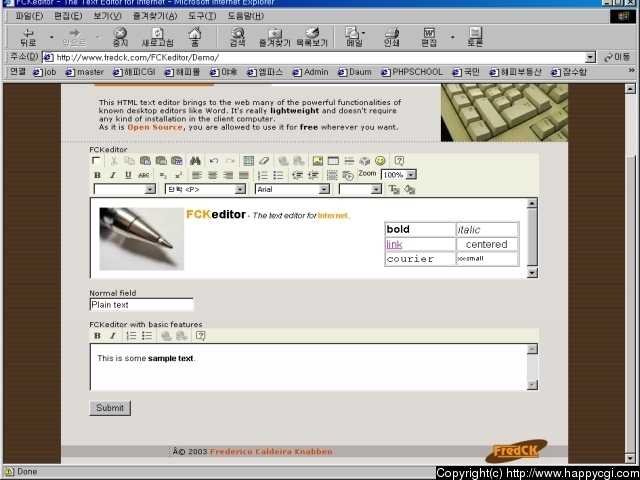
Task: Open the 도움말(H) menu
Action: (x=246, y=16)
